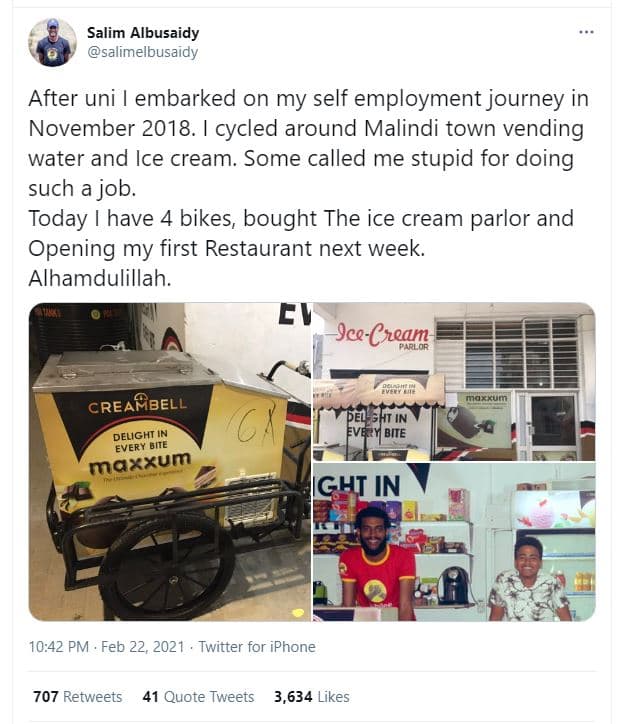Screen dimensions: 620x724
Task: Click the red Ice-Cream sign in photo
Action: [x=383, y=335]
